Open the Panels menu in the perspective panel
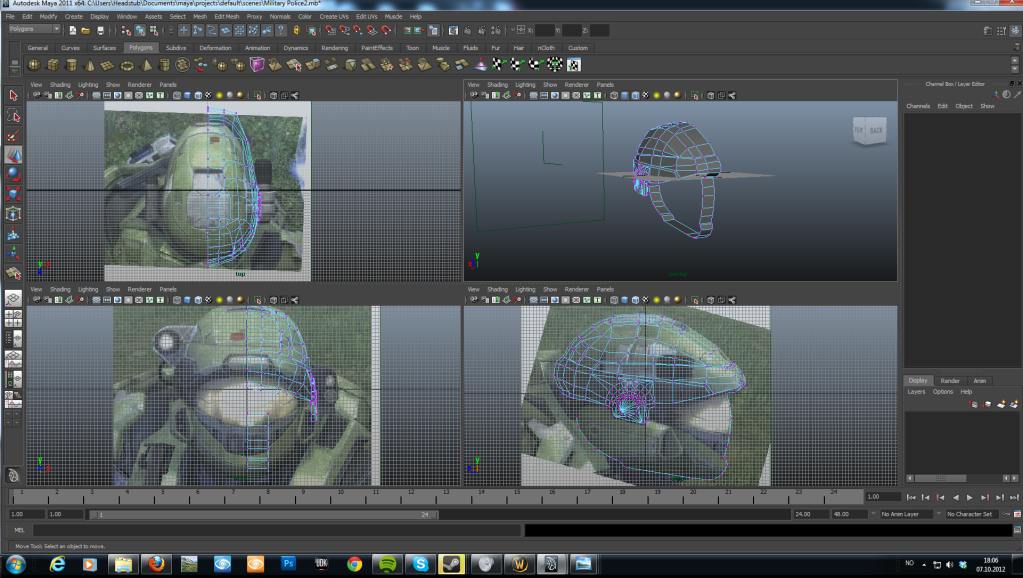Image resolution: width=1023 pixels, height=578 pixels. point(605,85)
